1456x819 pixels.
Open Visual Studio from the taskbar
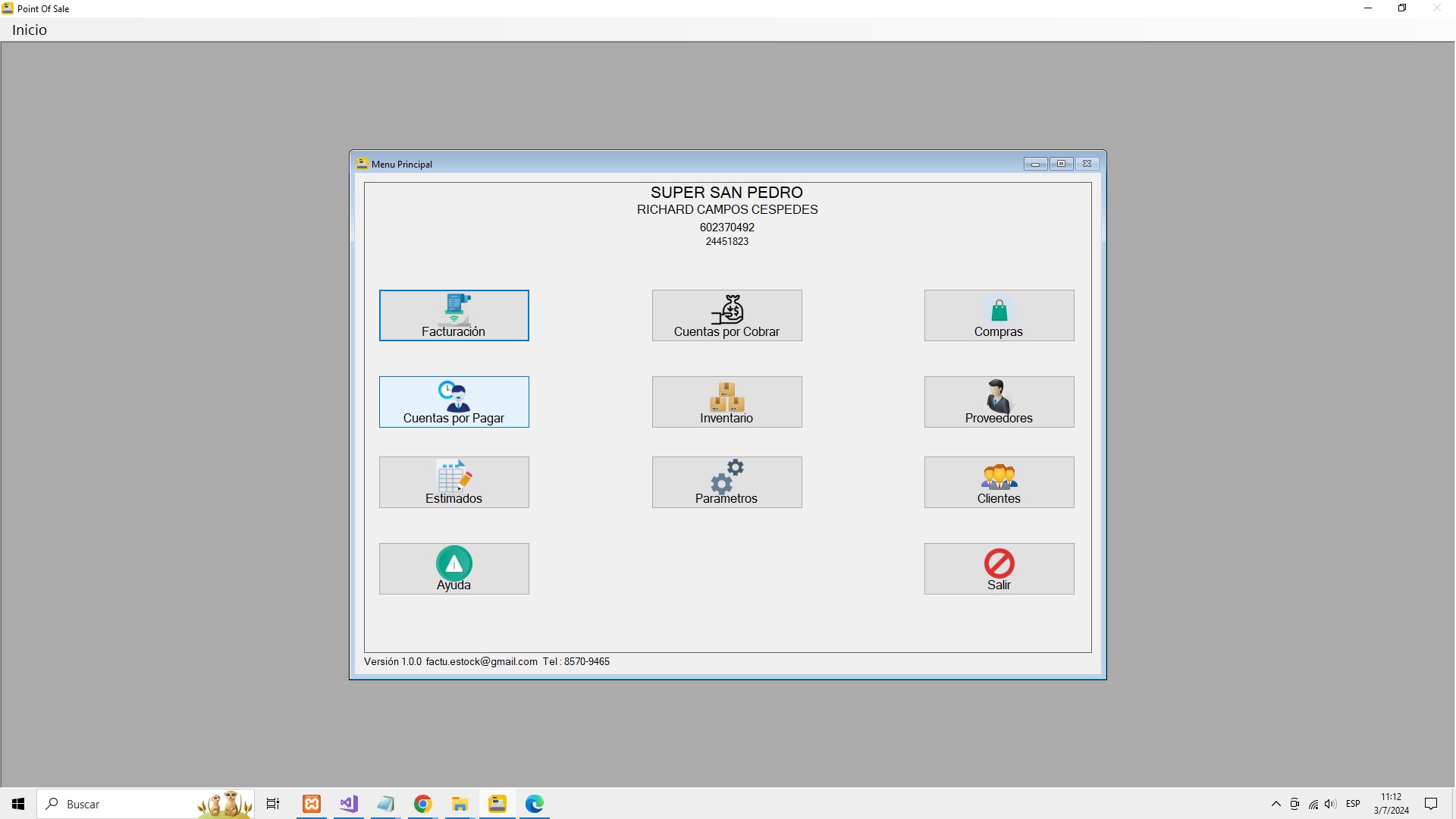coord(349,804)
